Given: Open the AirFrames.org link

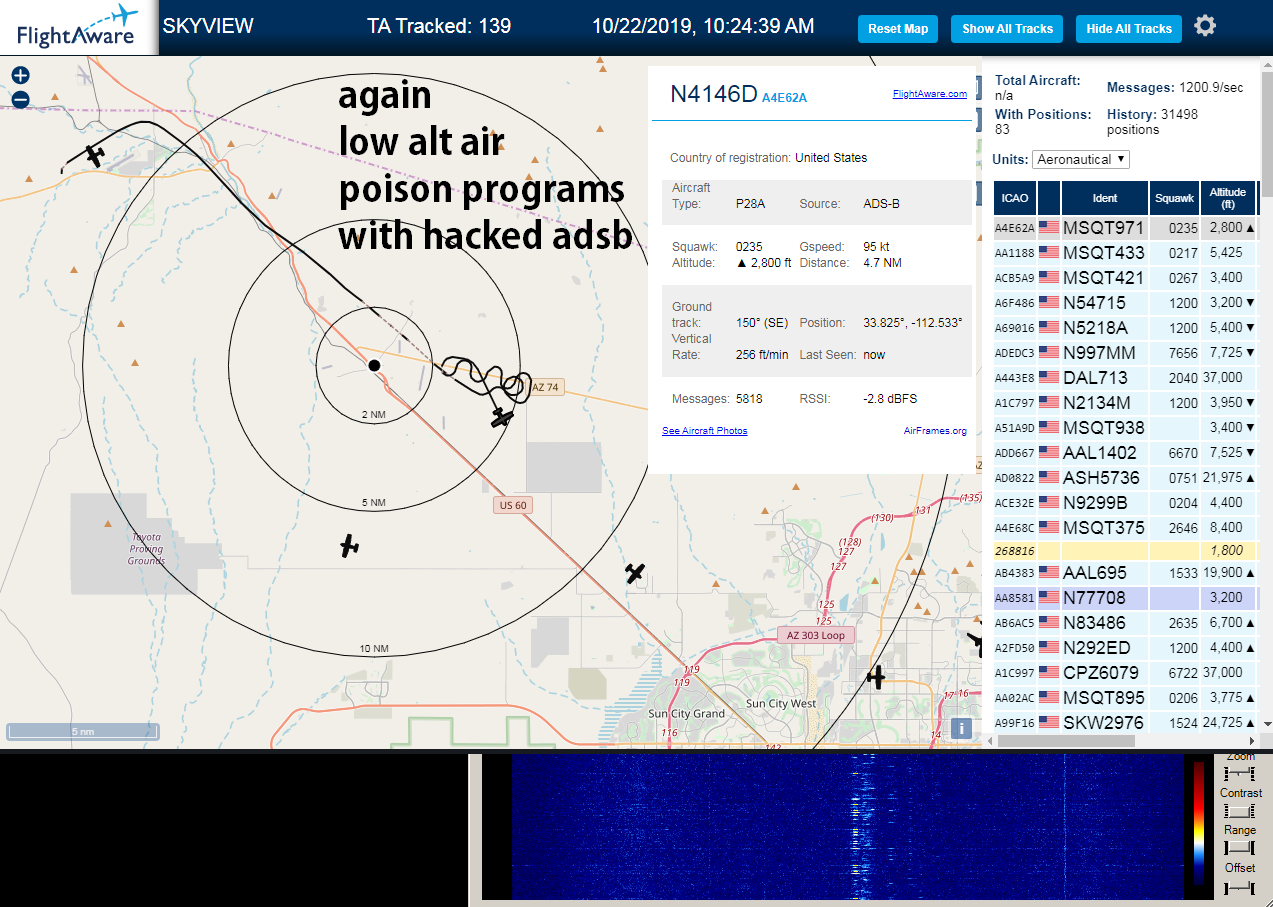Looking at the screenshot, I should [935, 431].
